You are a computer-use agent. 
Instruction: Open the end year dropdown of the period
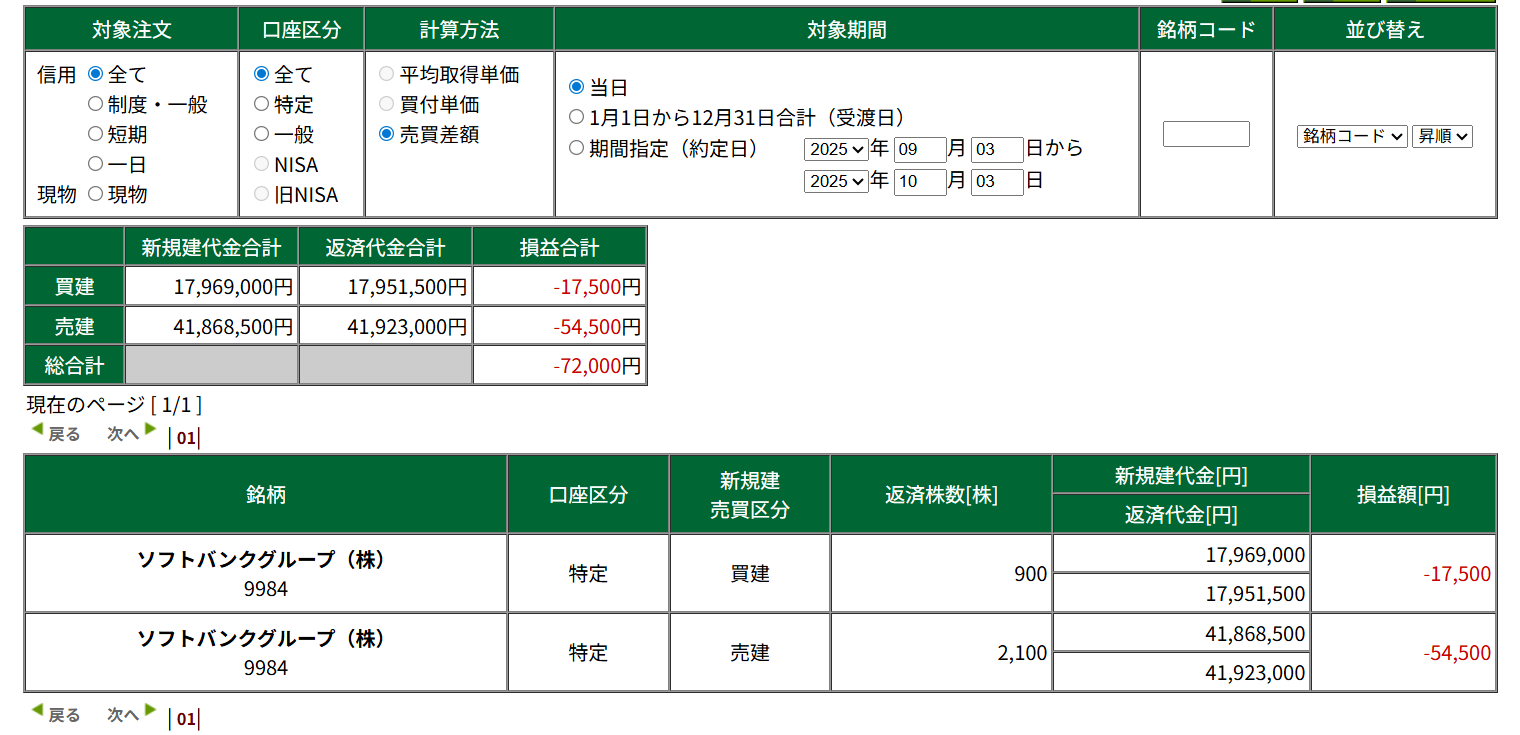click(x=836, y=181)
